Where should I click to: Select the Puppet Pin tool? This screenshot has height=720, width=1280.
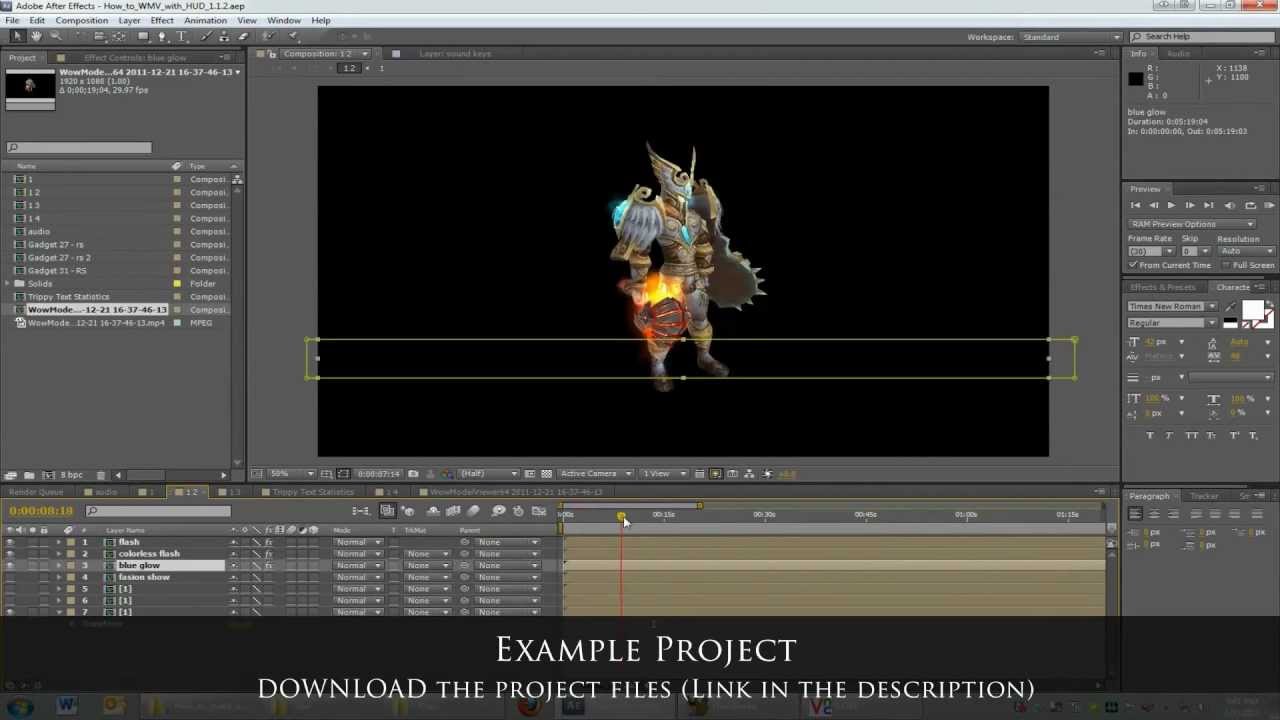click(294, 37)
